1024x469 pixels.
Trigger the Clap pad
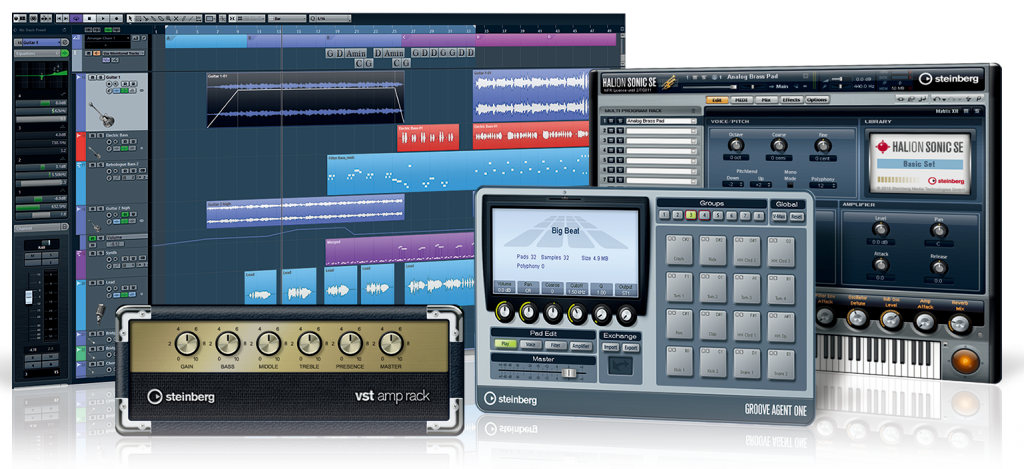[x=712, y=325]
